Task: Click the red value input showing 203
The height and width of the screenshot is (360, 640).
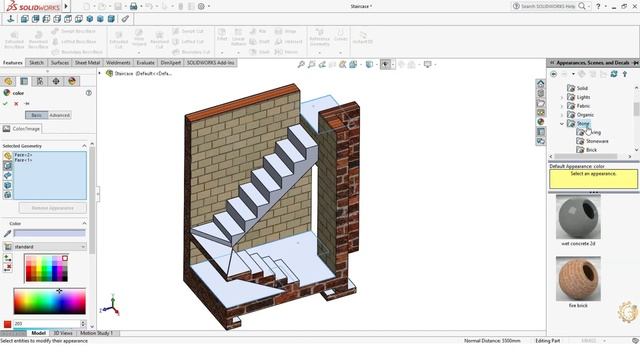Action: [47, 324]
